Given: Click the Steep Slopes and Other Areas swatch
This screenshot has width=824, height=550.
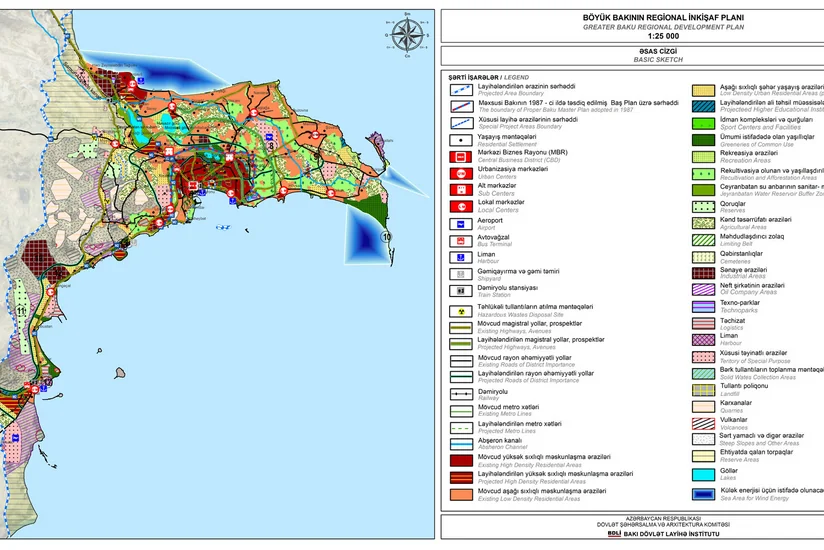Looking at the screenshot, I should [x=703, y=439].
